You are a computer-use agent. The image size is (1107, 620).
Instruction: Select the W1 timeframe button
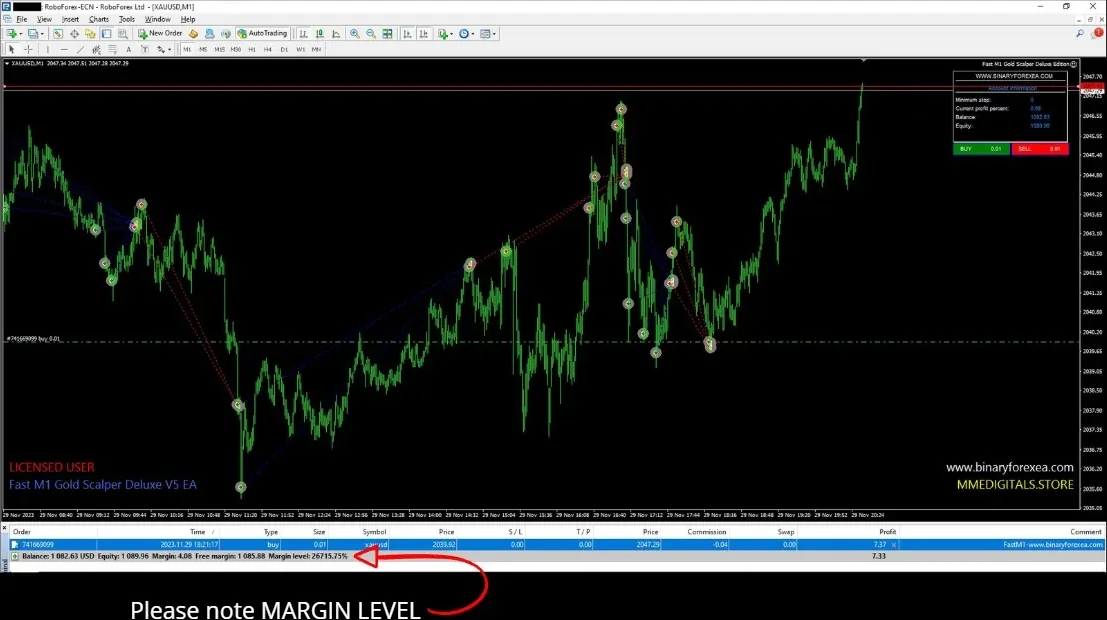tap(301, 49)
